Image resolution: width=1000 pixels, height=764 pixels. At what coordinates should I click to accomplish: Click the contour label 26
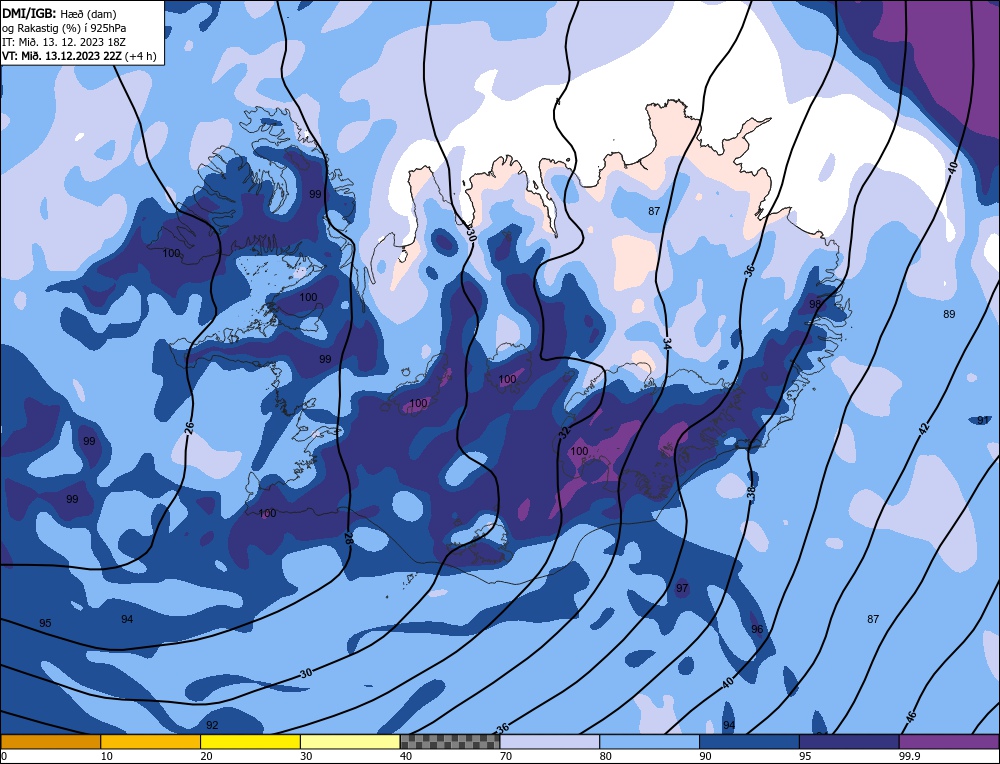189,429
